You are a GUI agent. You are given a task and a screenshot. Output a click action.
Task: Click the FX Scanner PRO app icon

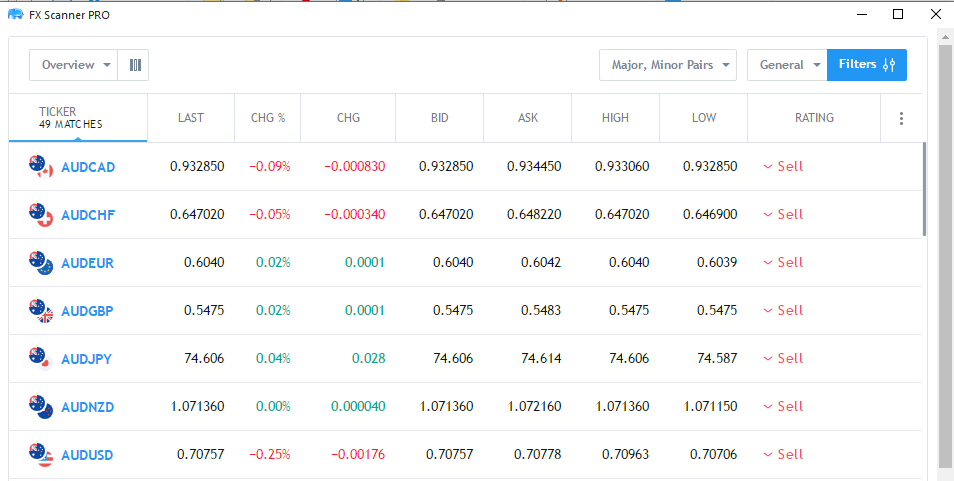click(x=15, y=14)
